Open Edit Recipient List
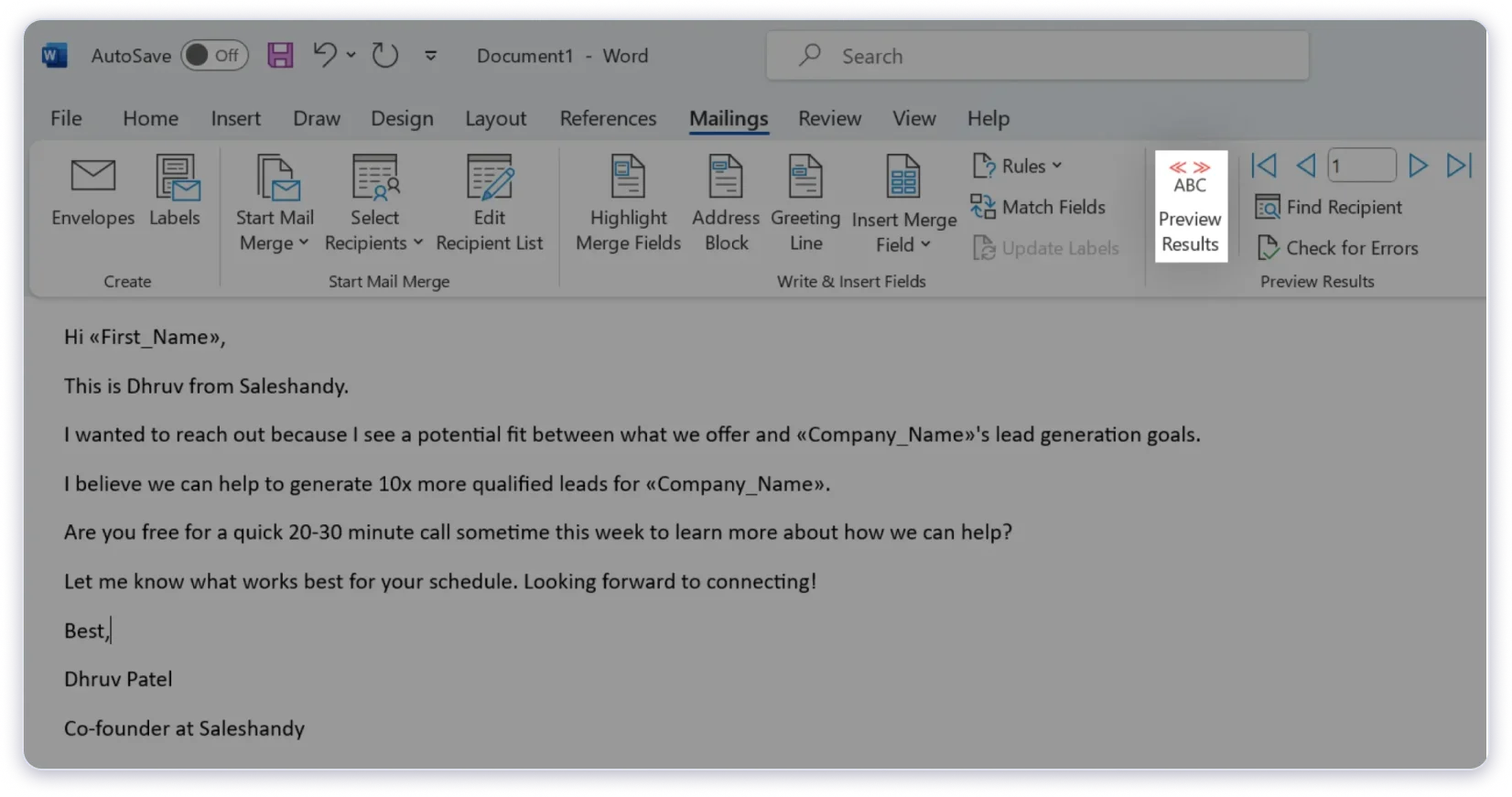 tap(490, 204)
